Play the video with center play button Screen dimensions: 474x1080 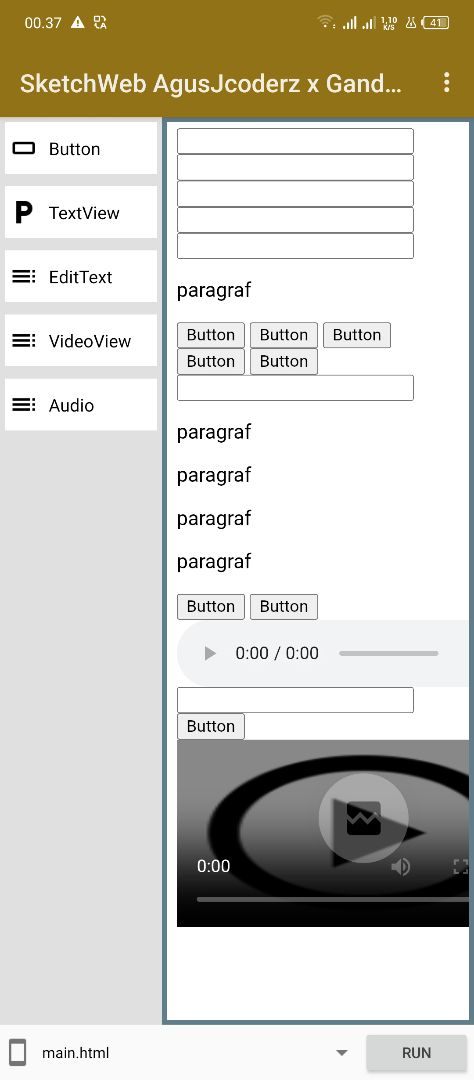click(x=364, y=818)
